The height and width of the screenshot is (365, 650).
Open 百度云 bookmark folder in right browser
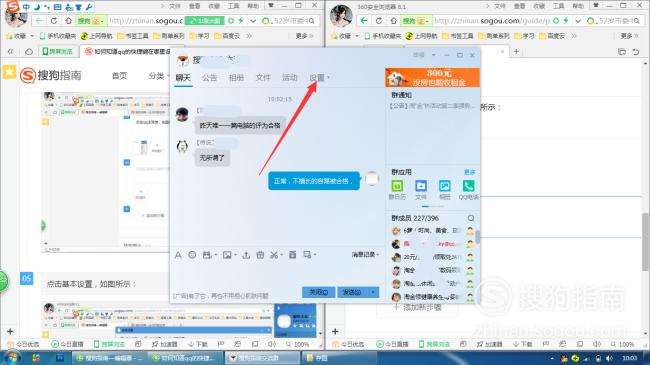(552, 36)
